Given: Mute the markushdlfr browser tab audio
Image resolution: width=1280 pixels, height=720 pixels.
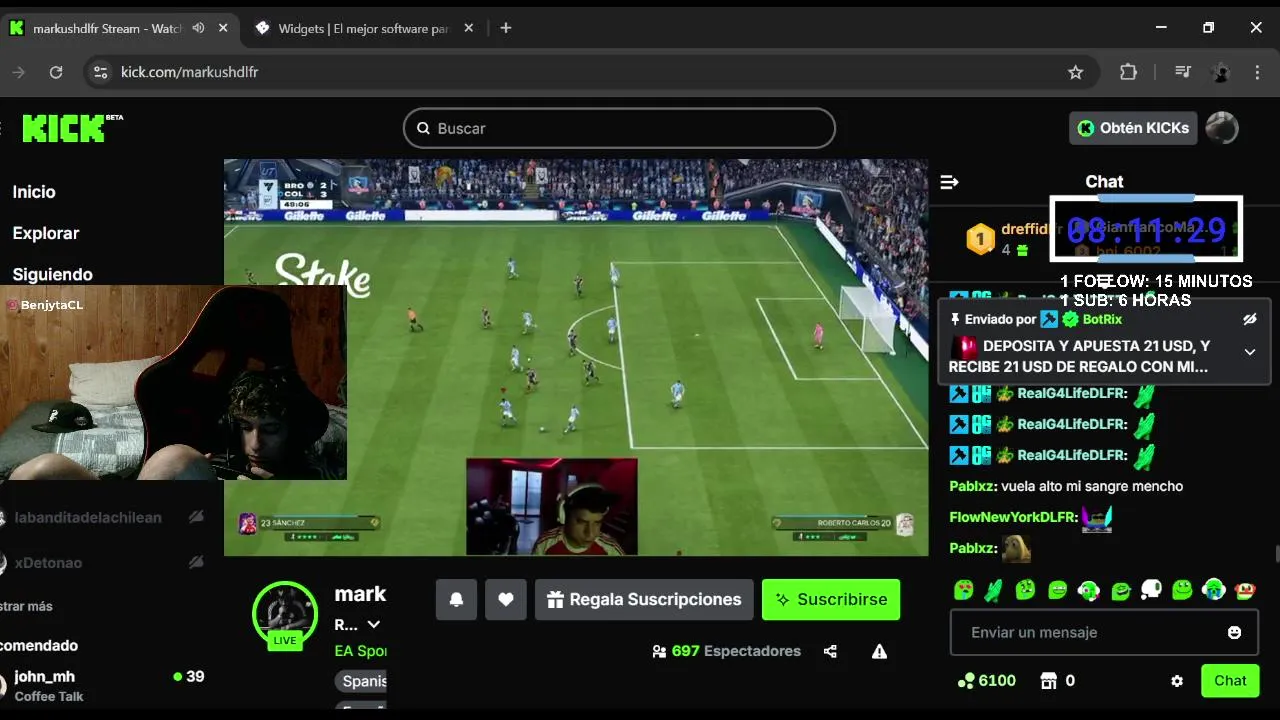Looking at the screenshot, I should (x=198, y=28).
